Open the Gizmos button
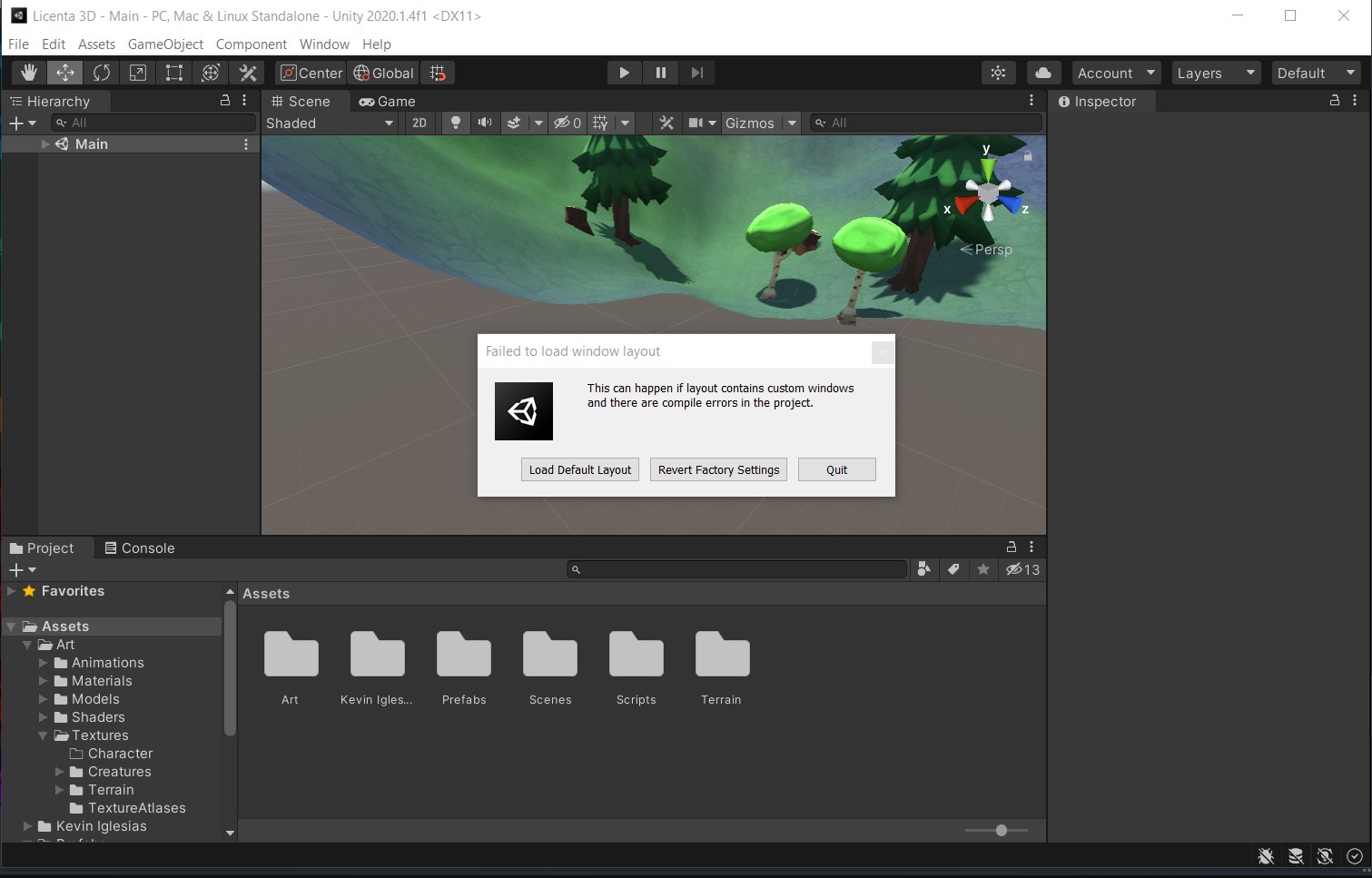 pos(750,123)
